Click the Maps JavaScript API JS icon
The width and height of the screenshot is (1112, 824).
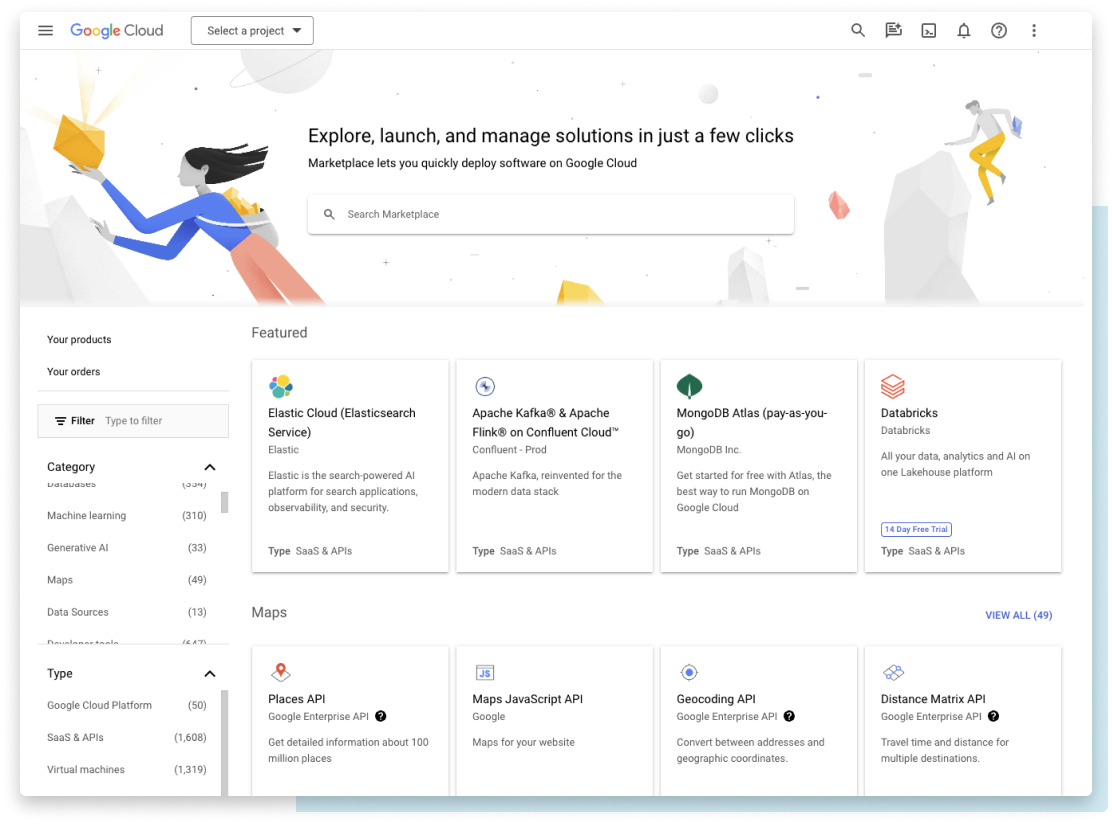point(485,672)
